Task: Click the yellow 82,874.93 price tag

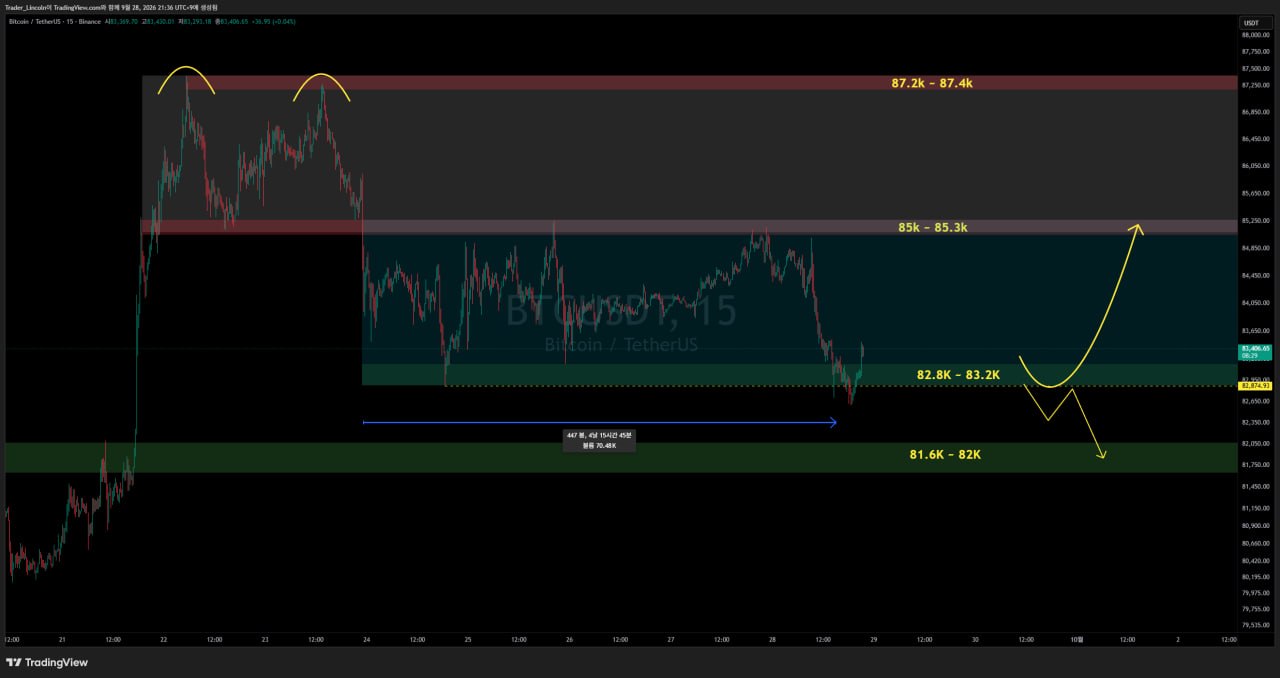Action: tap(1255, 386)
